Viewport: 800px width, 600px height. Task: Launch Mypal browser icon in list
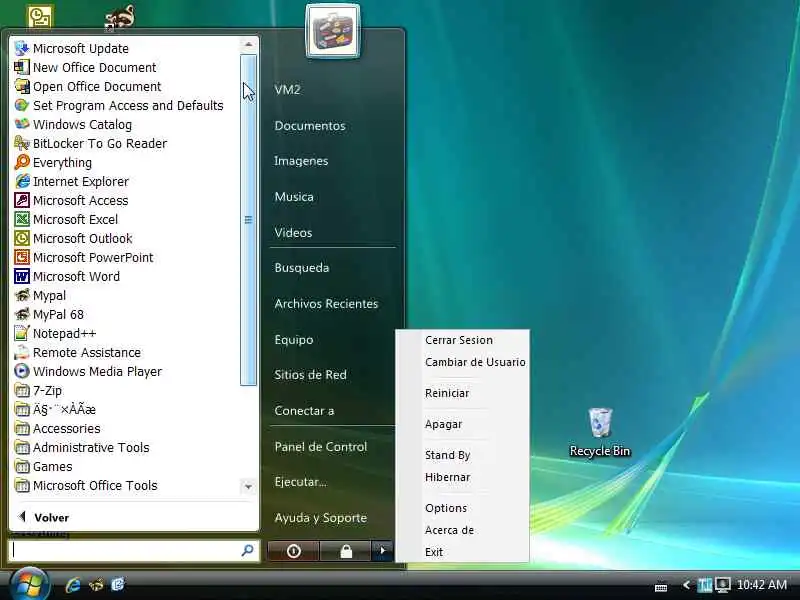click(x=22, y=295)
